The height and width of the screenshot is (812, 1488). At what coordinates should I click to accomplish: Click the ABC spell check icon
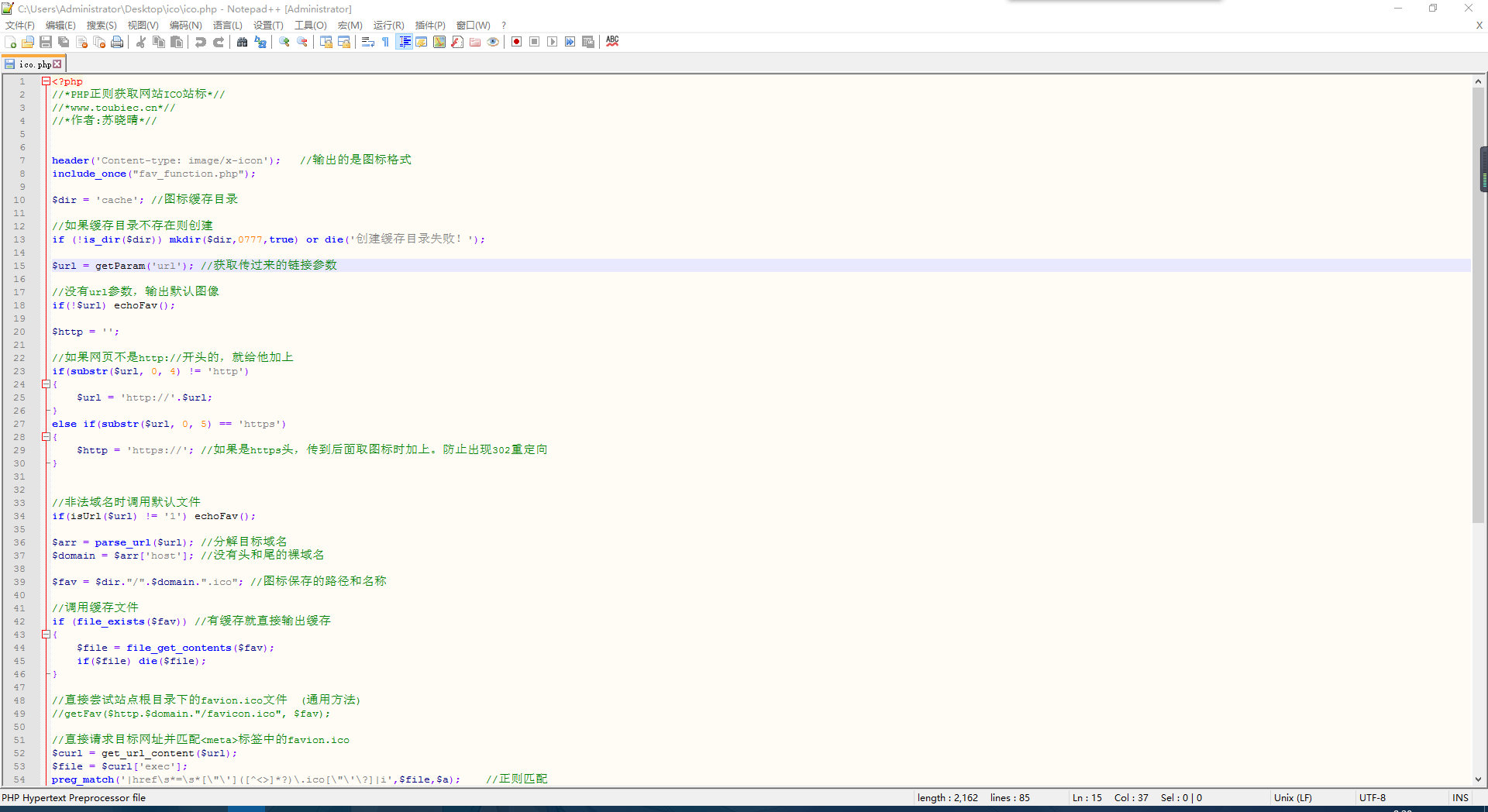(x=612, y=42)
